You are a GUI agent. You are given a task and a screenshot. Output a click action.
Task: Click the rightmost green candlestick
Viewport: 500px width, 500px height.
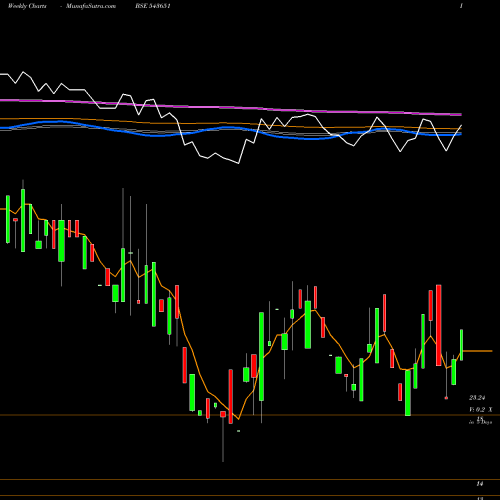click(462, 345)
